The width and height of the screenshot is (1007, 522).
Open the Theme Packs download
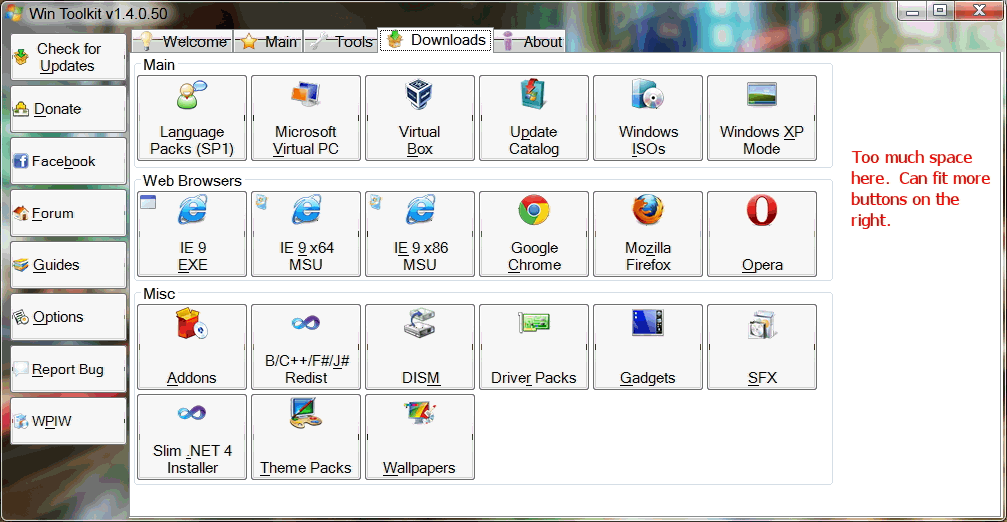[306, 437]
